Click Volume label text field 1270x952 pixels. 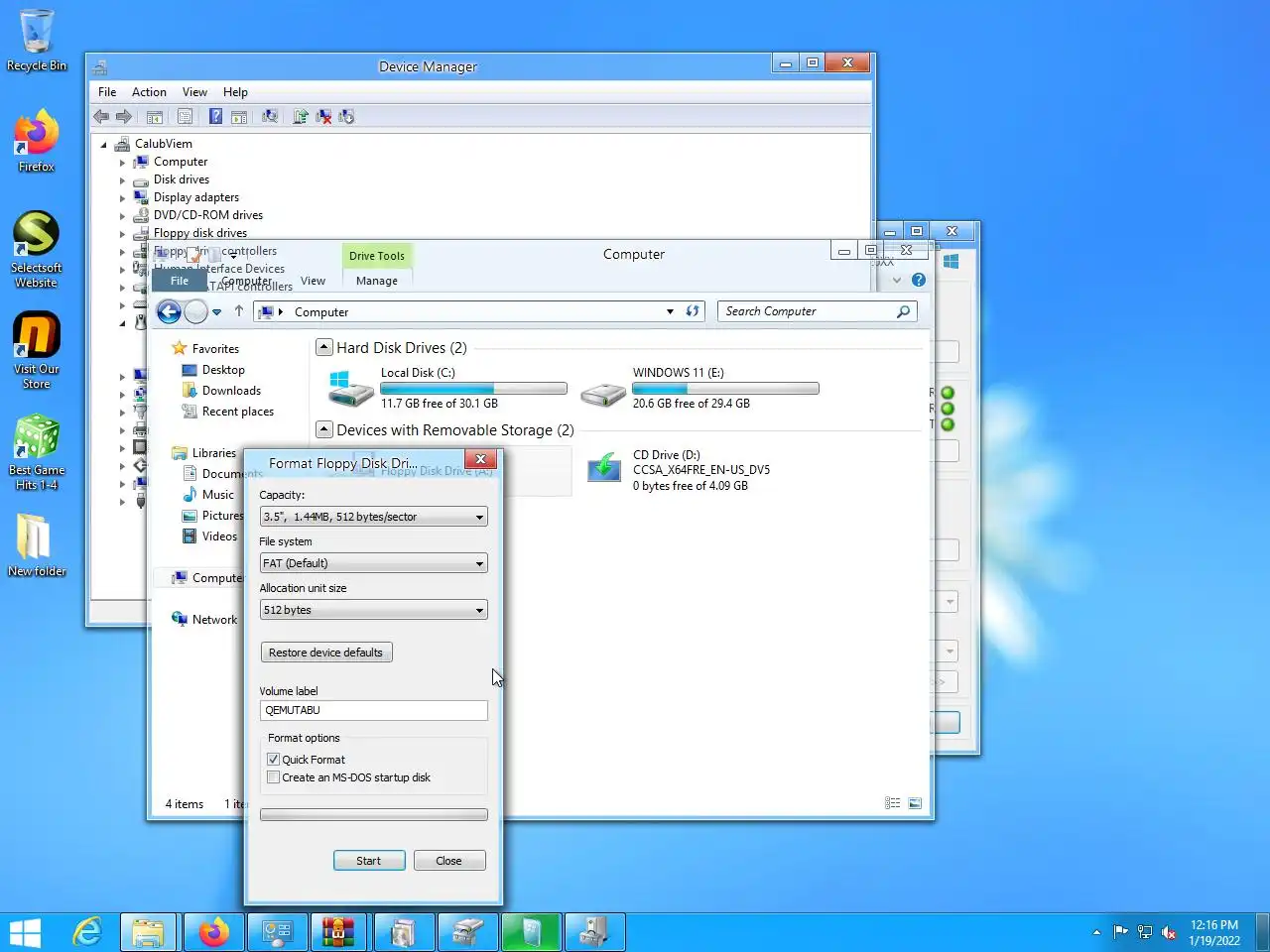point(373,710)
